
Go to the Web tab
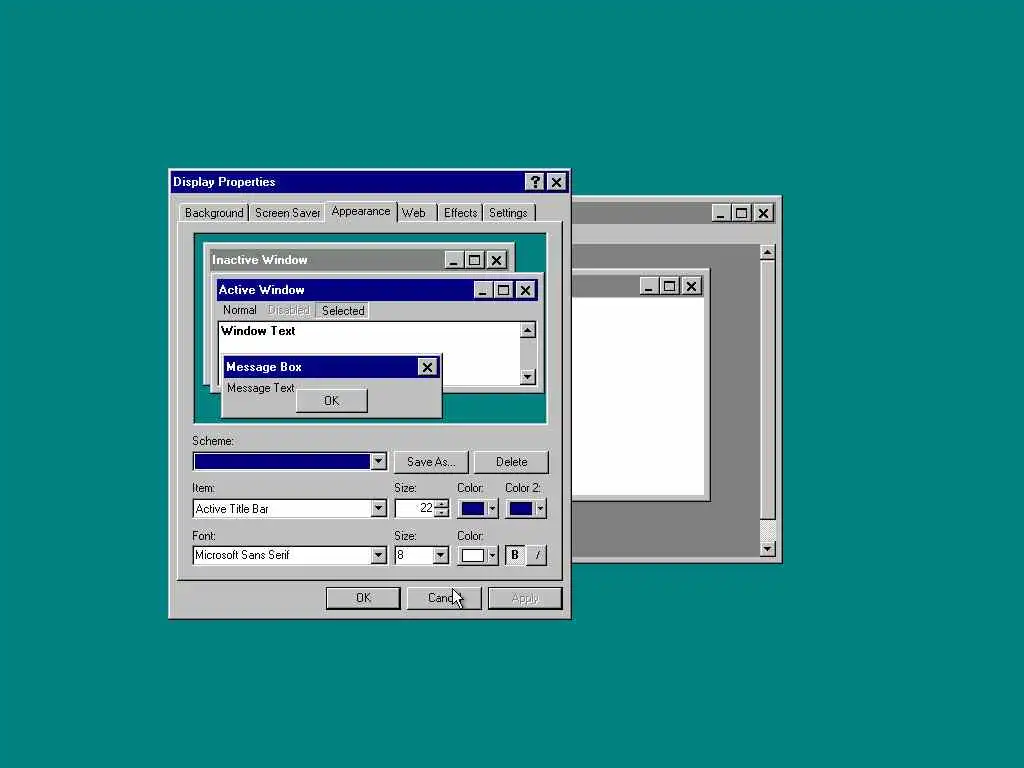(413, 213)
